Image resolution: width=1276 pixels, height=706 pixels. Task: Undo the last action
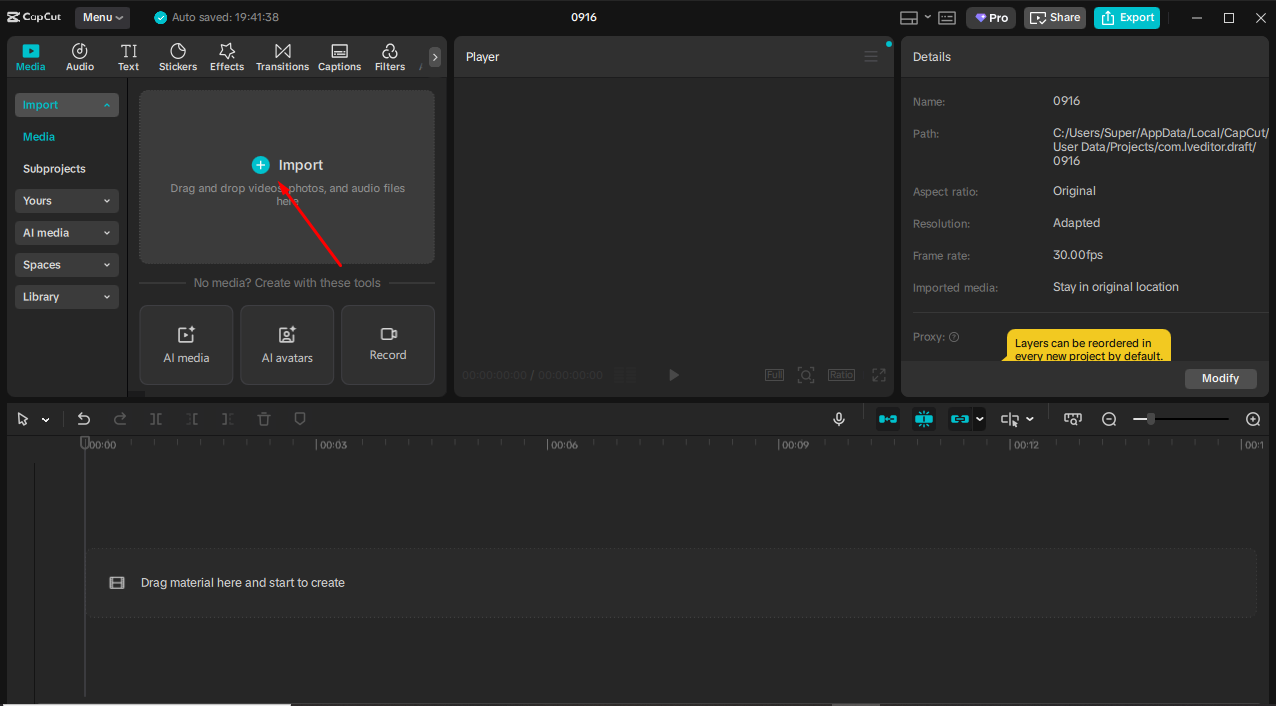tap(84, 418)
